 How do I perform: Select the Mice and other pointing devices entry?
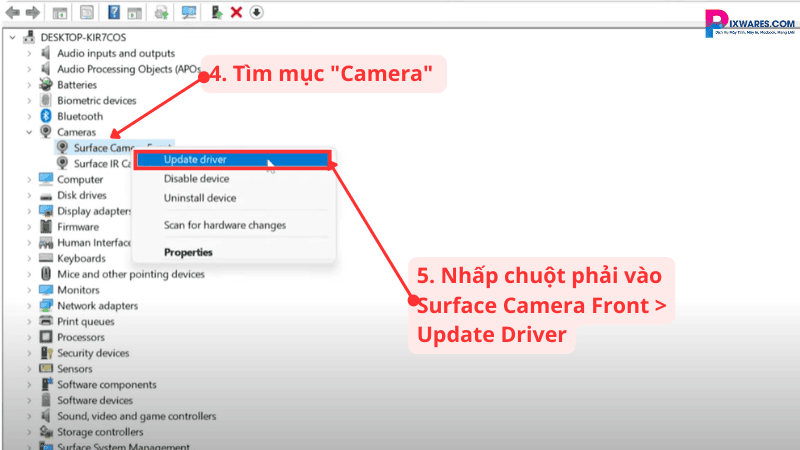130,274
